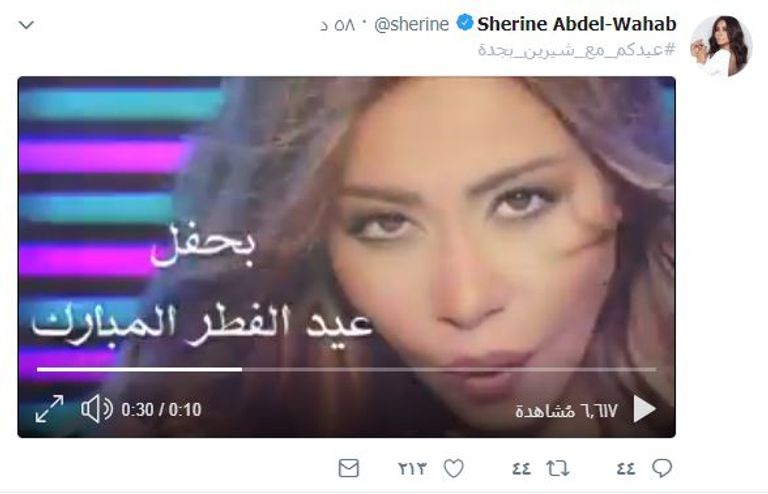The image size is (768, 494).
Task: Like the tweet with heart icon
Action: 454,469
